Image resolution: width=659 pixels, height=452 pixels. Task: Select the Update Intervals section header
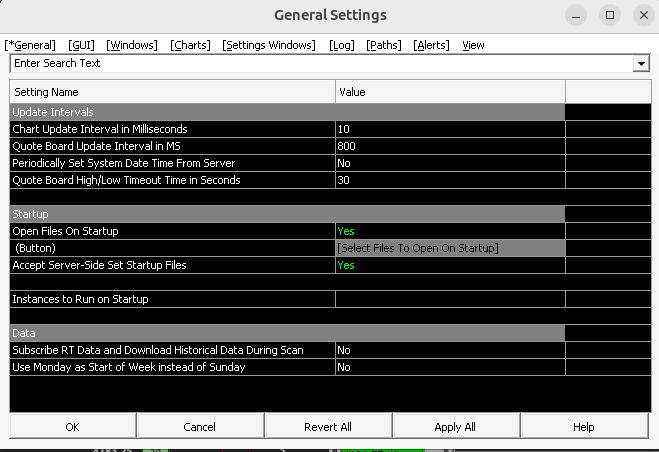point(287,112)
